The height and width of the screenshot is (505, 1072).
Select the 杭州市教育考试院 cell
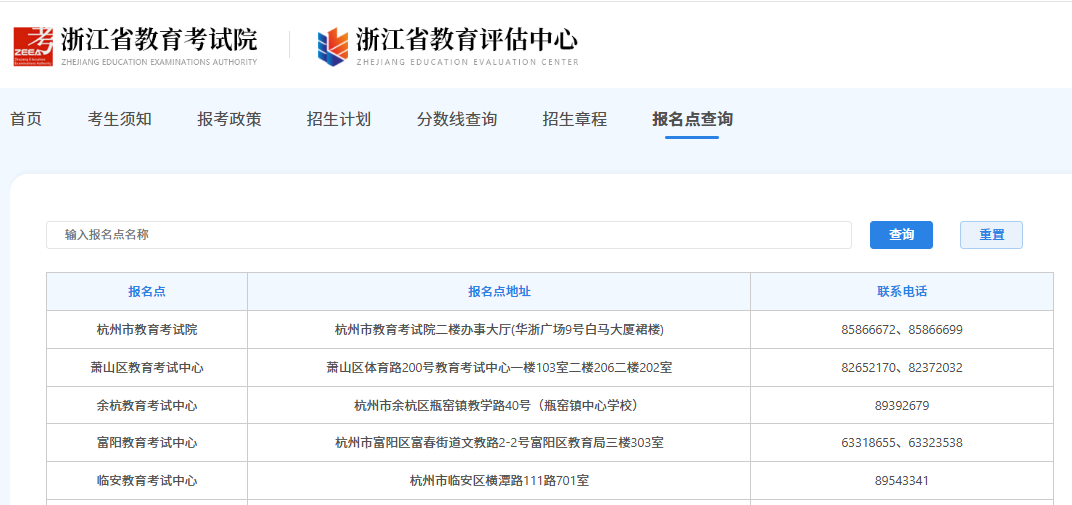tap(147, 330)
